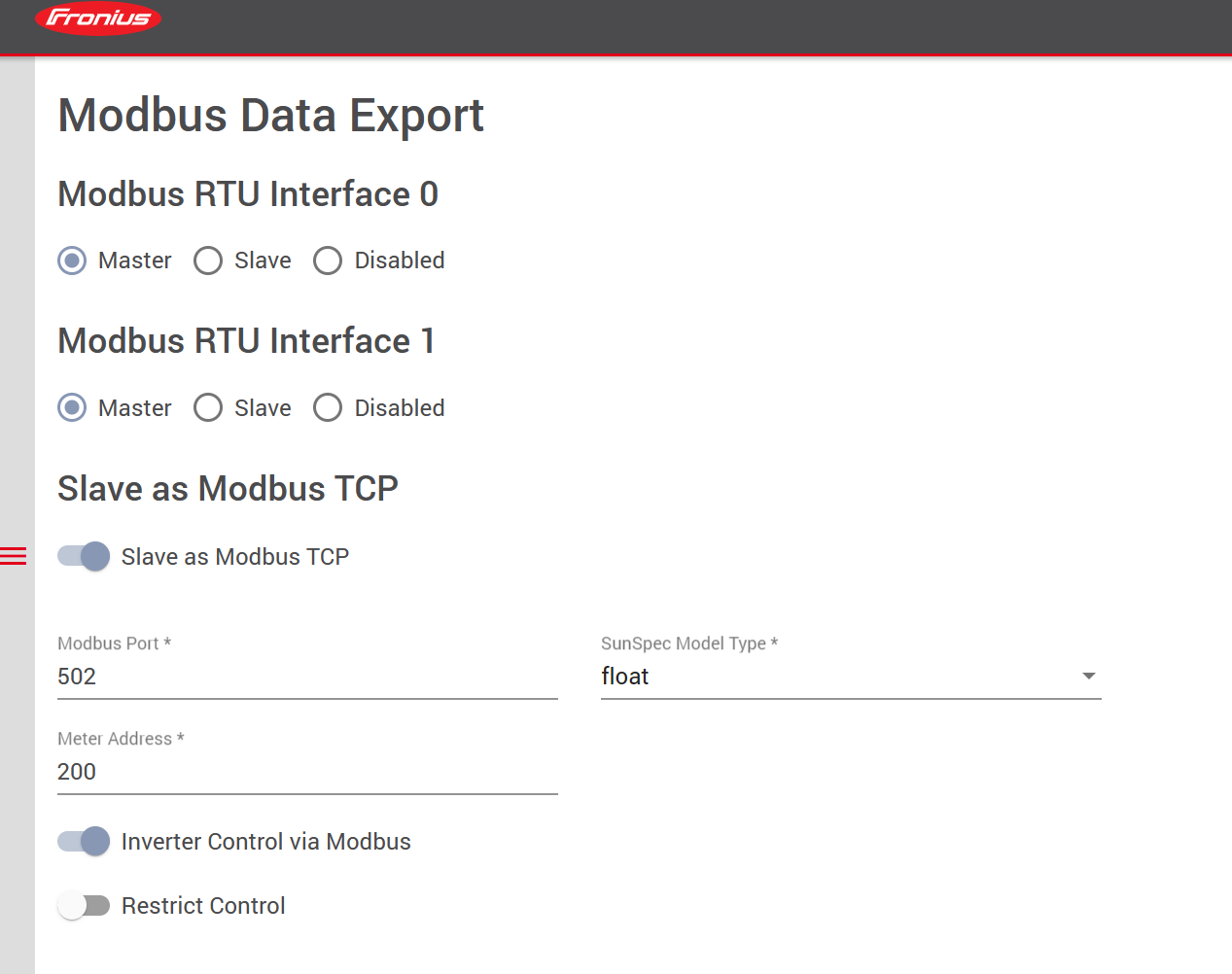
Task: Disable Inverter Control via Modbus switch
Action: tap(84, 841)
